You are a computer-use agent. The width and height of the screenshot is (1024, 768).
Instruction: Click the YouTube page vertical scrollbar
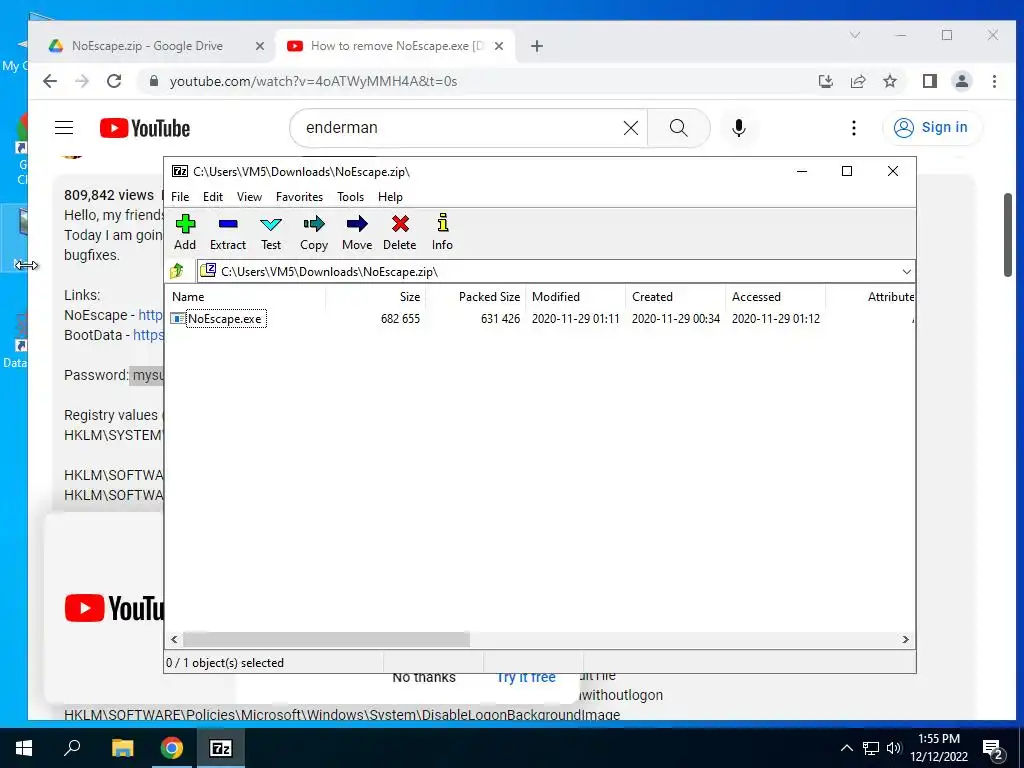click(x=1008, y=235)
